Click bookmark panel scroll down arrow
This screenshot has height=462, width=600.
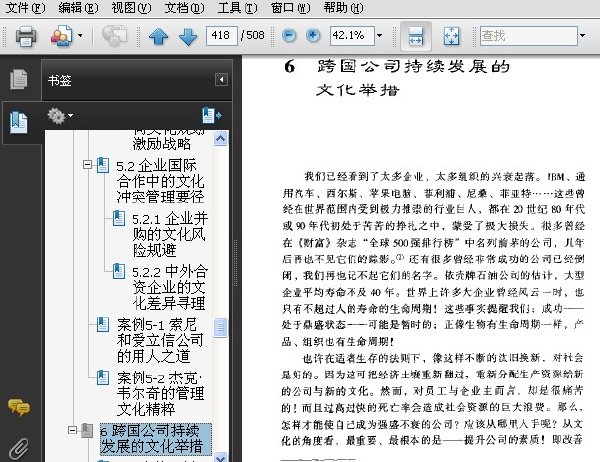[220, 457]
